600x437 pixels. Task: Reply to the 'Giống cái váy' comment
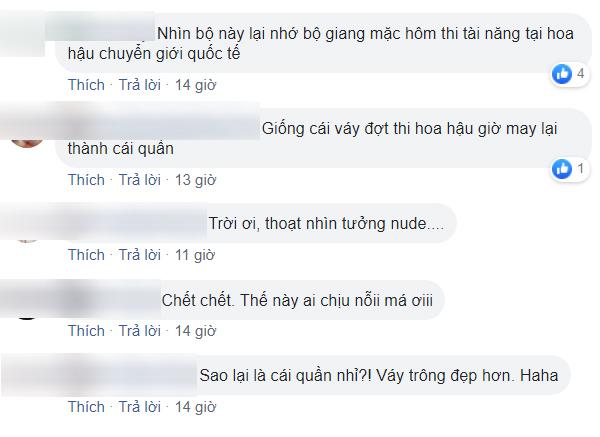tap(140, 180)
